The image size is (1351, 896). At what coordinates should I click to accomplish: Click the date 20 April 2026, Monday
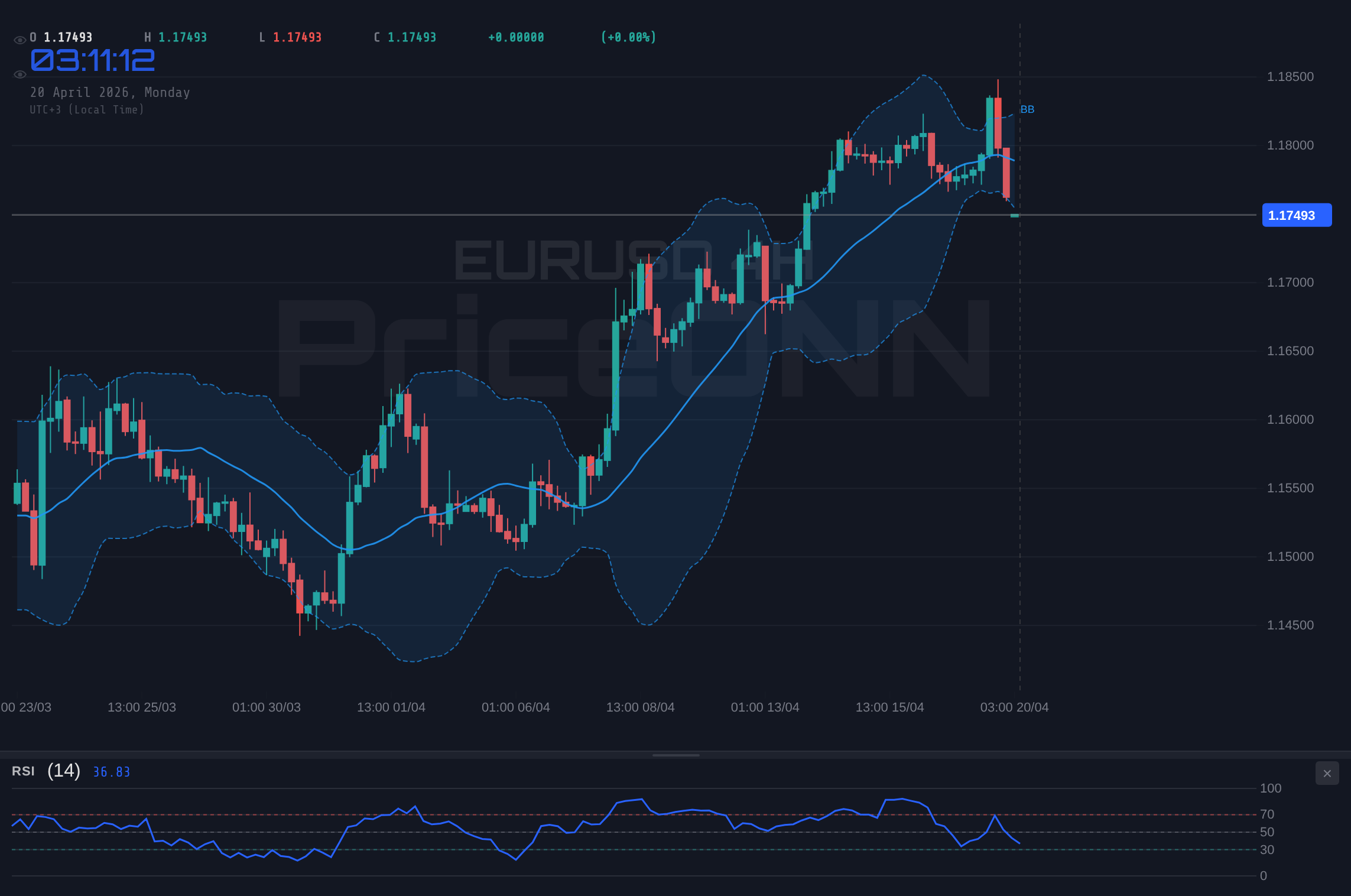coord(110,93)
